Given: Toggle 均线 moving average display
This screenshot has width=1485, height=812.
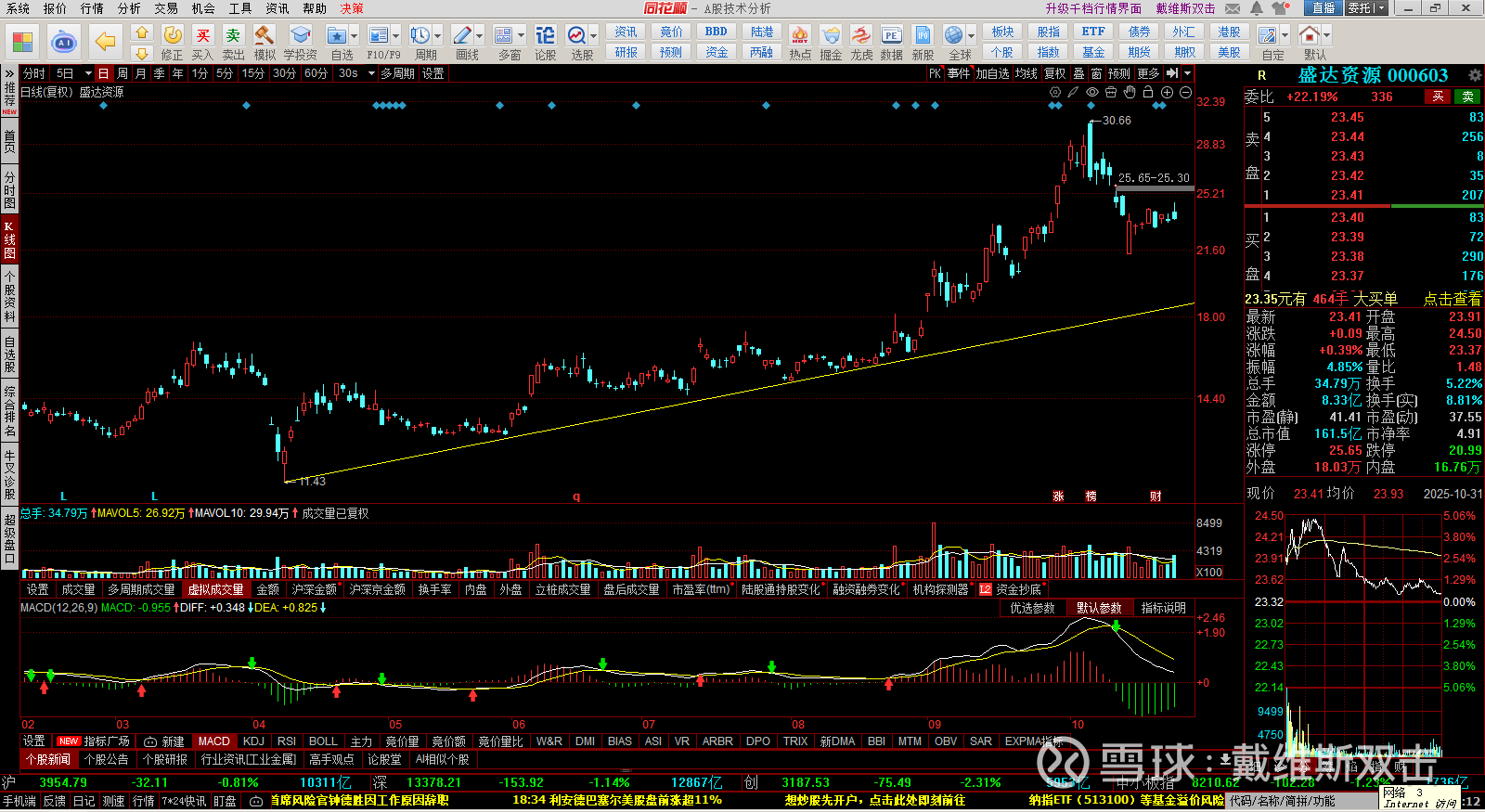Looking at the screenshot, I should pos(1026,73).
